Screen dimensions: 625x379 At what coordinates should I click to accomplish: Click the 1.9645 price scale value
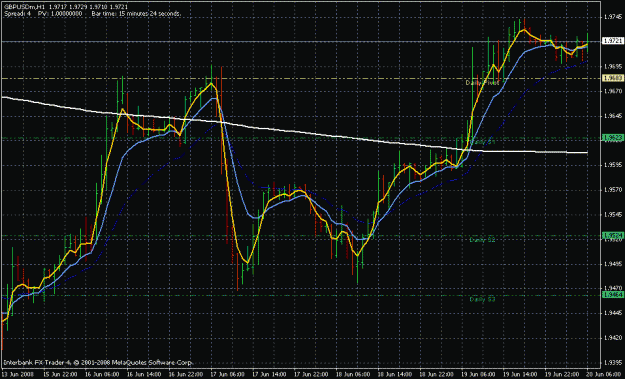pyautogui.click(x=613, y=116)
